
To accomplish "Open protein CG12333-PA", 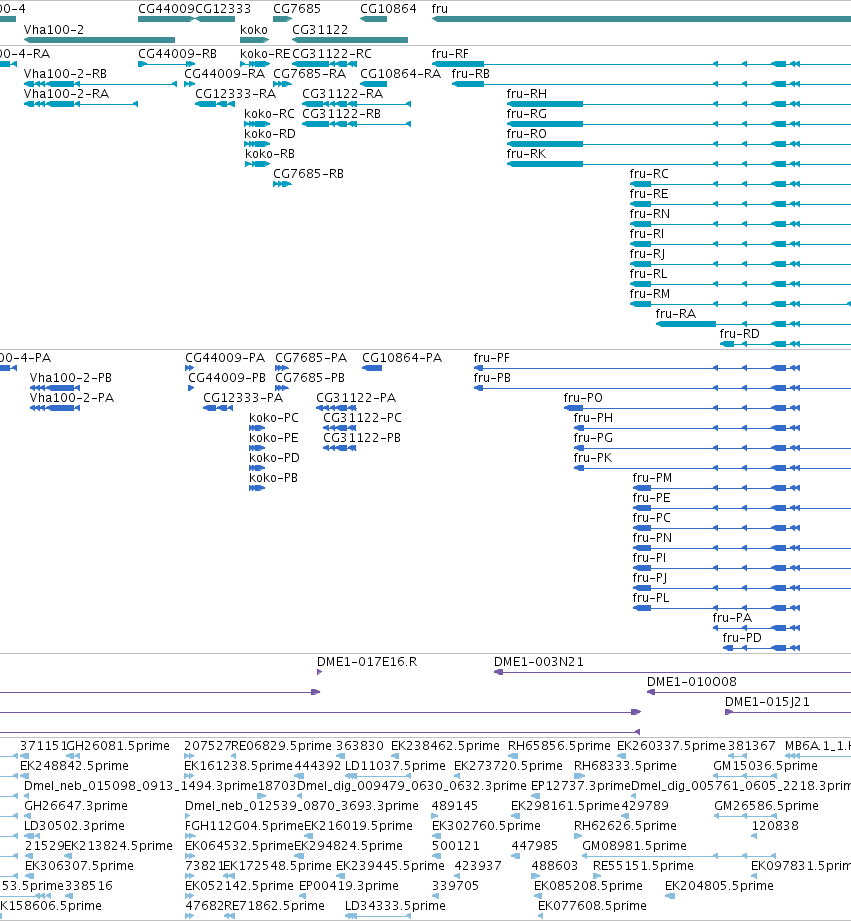I will point(243,398).
